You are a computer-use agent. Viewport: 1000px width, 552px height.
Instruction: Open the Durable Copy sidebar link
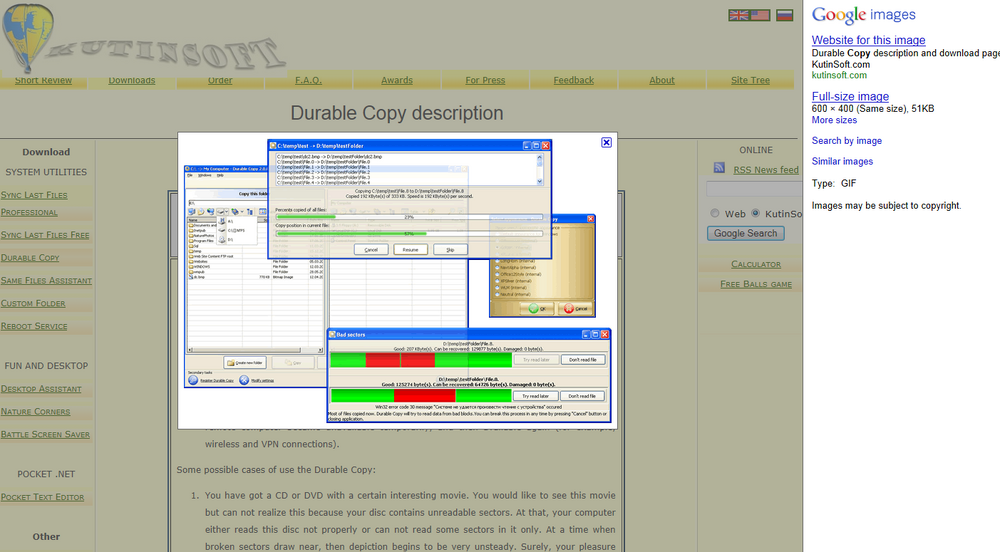pyautogui.click(x=30, y=258)
